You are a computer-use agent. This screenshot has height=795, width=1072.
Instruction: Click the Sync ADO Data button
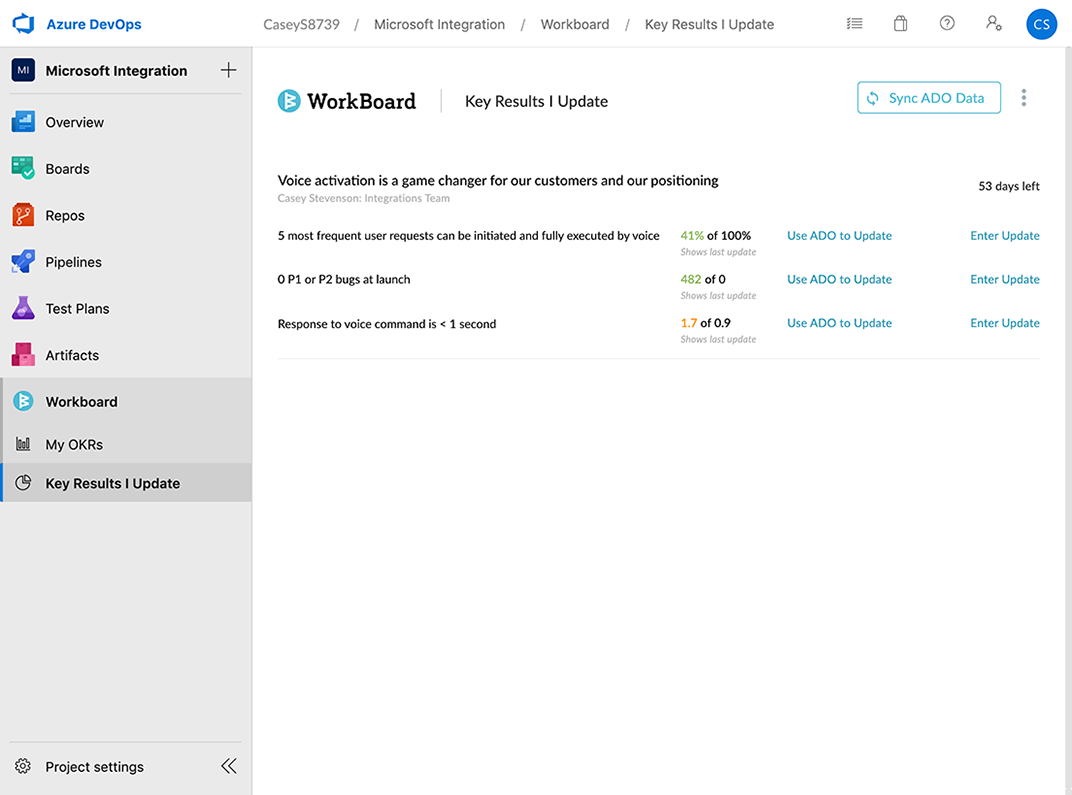pos(928,97)
